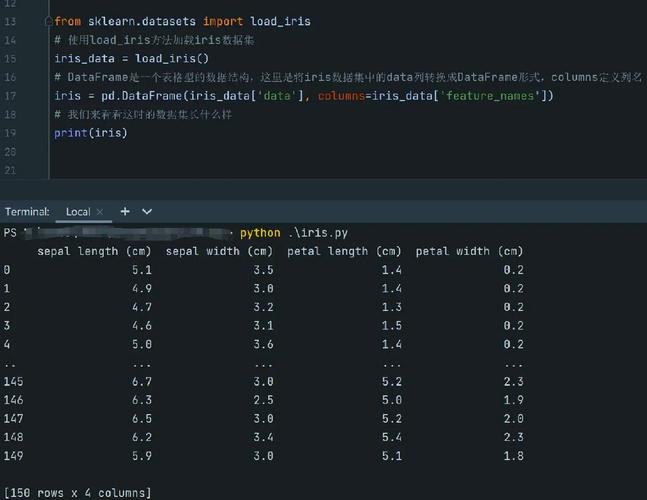Image resolution: width=647 pixels, height=500 pixels.
Task: Click 'petal length (cm)' column header
Action: tap(344, 251)
